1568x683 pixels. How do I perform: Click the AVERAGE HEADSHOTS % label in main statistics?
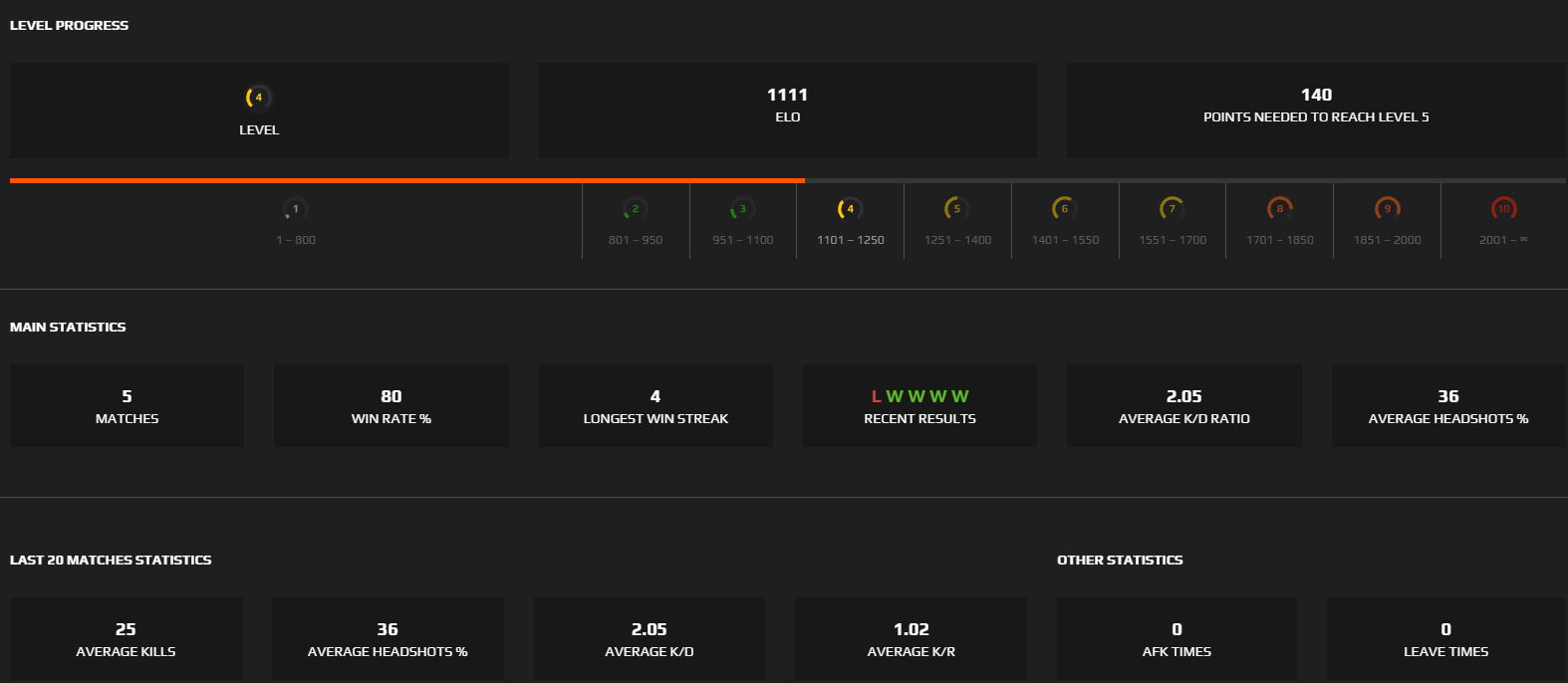tap(1448, 419)
